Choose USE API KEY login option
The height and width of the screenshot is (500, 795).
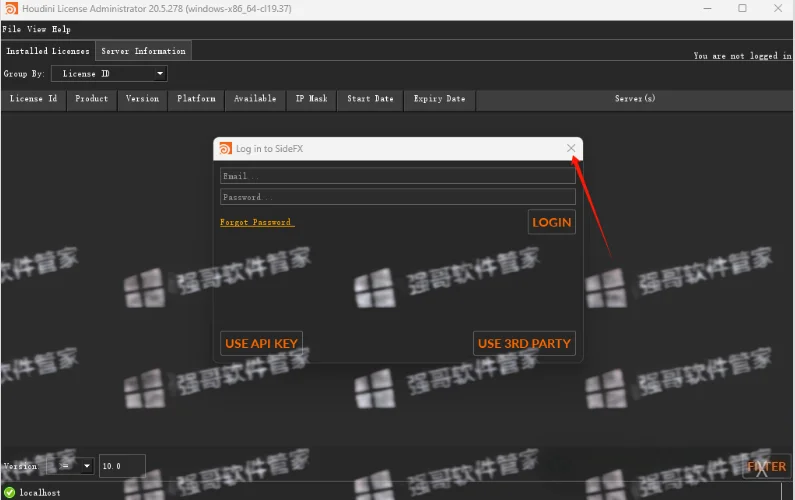point(261,343)
